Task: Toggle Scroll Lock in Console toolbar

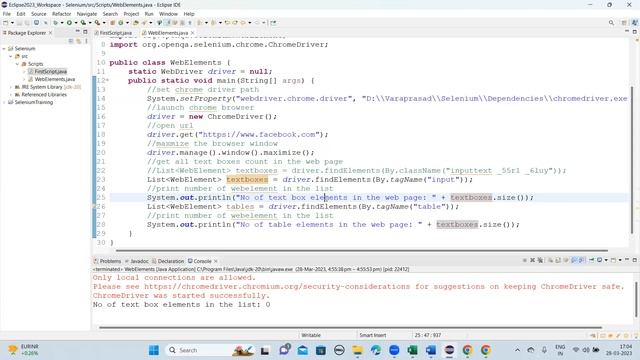Action: 558,260
